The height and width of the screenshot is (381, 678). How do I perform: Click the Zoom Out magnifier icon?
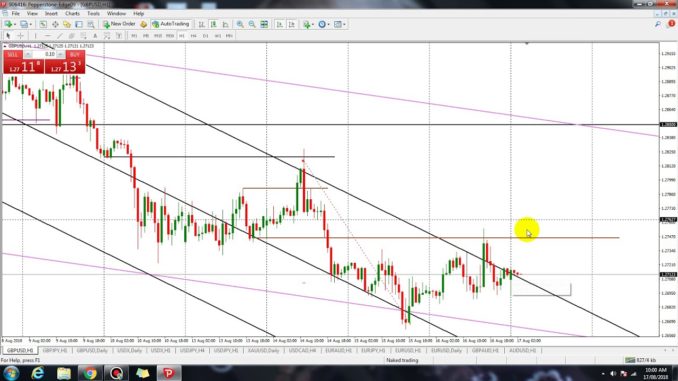click(252, 25)
